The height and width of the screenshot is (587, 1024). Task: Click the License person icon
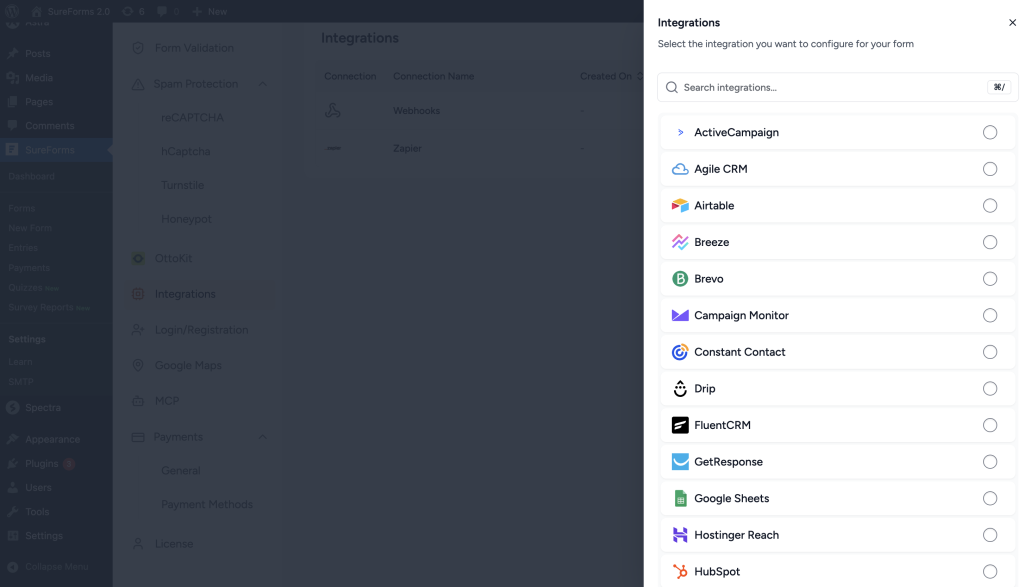coord(138,544)
